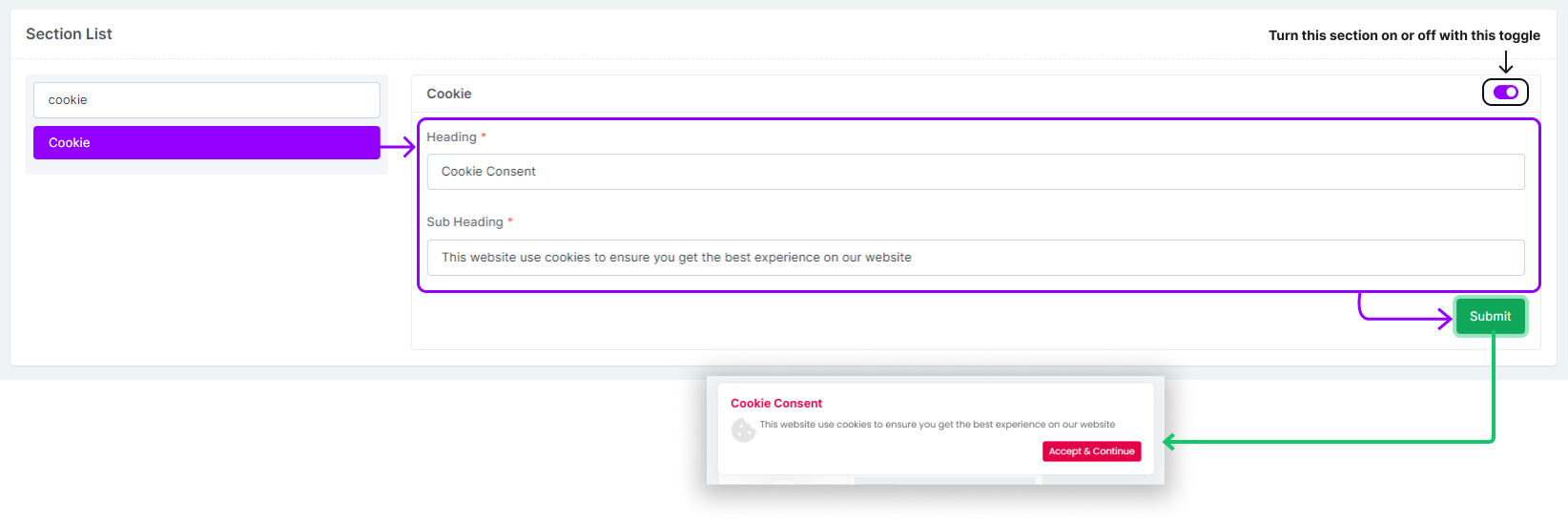Click the "Section List" title
The height and width of the screenshot is (523, 1568).
coord(69,34)
